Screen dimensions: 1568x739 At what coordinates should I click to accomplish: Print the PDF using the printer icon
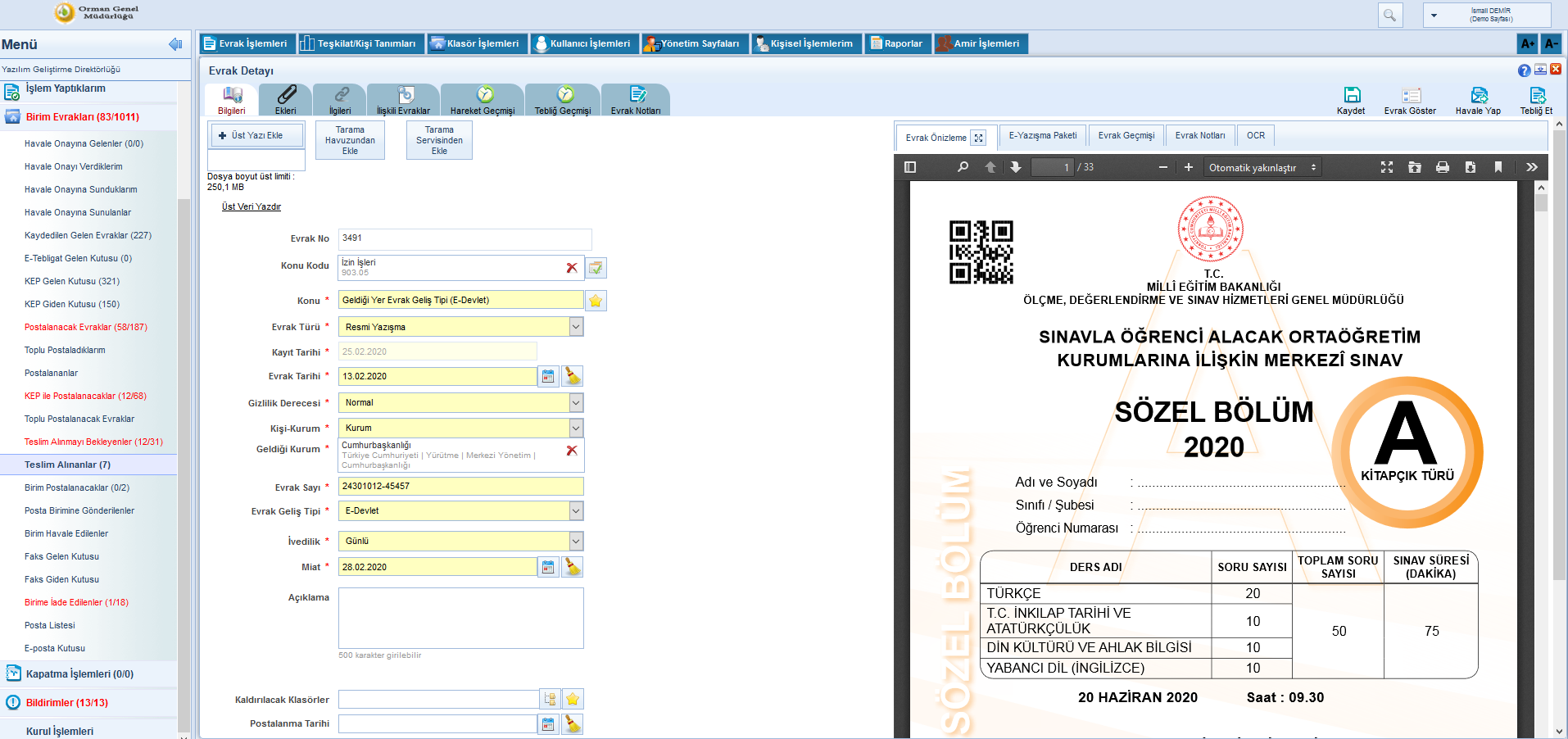[x=1443, y=167]
